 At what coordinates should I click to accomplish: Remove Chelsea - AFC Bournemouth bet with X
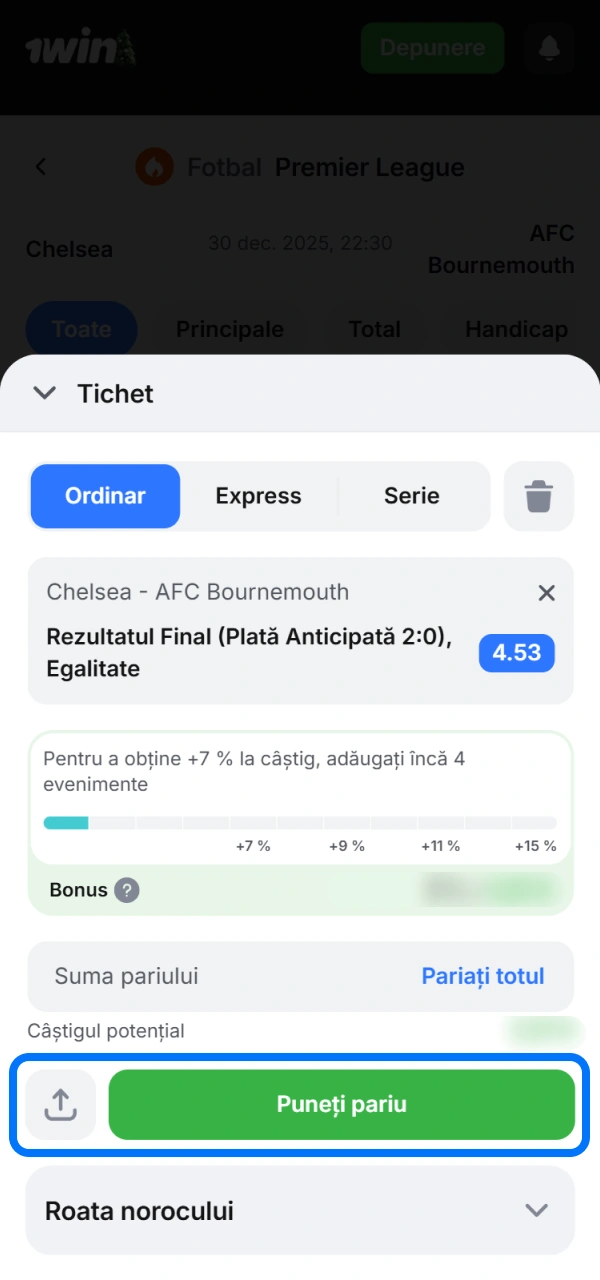click(546, 593)
